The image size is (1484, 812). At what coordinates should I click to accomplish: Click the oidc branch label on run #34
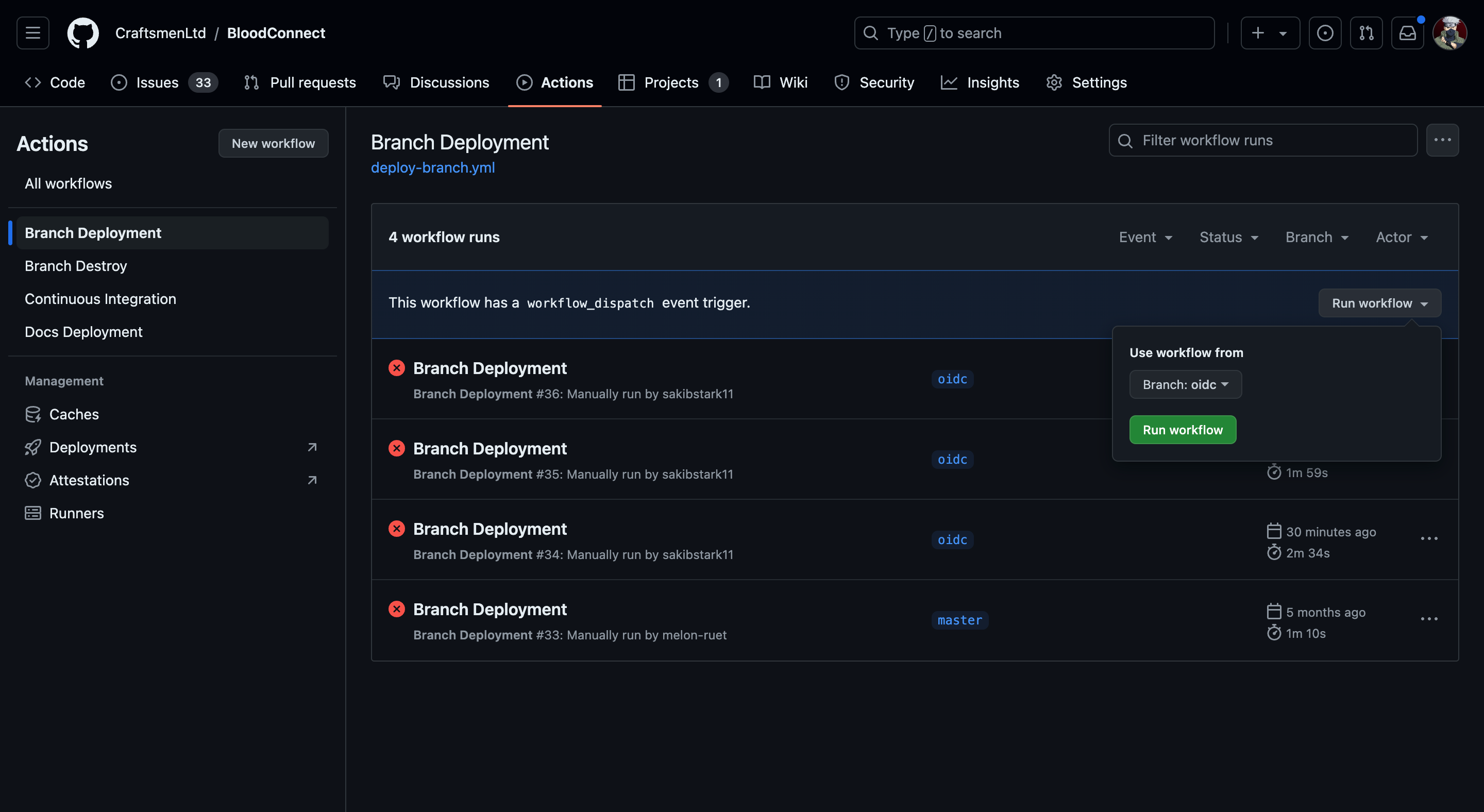(x=952, y=539)
